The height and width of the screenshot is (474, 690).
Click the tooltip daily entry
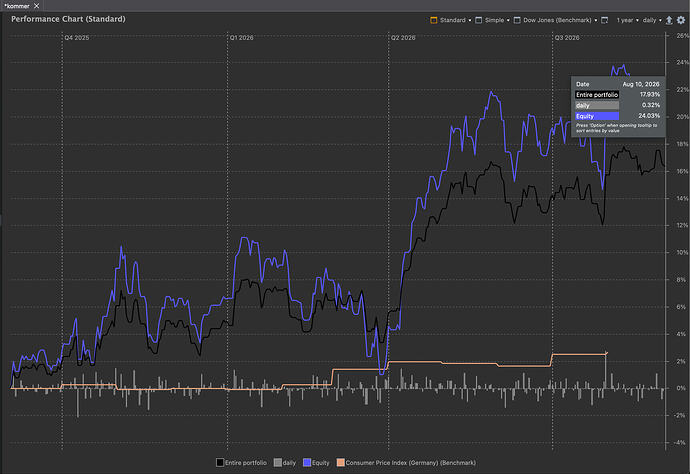pyautogui.click(x=597, y=105)
